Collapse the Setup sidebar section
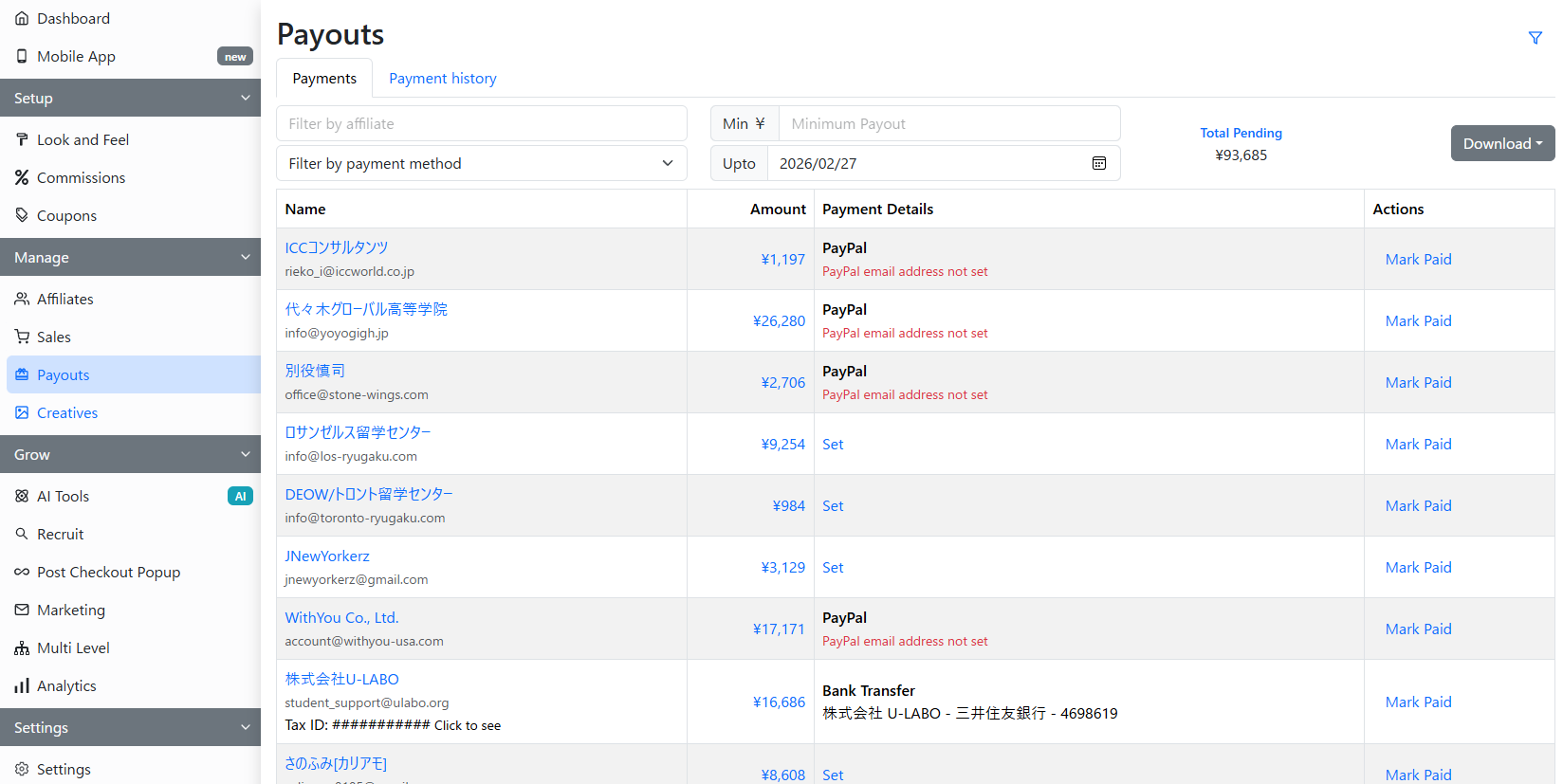Image resolution: width=1563 pixels, height=784 pixels. (245, 99)
